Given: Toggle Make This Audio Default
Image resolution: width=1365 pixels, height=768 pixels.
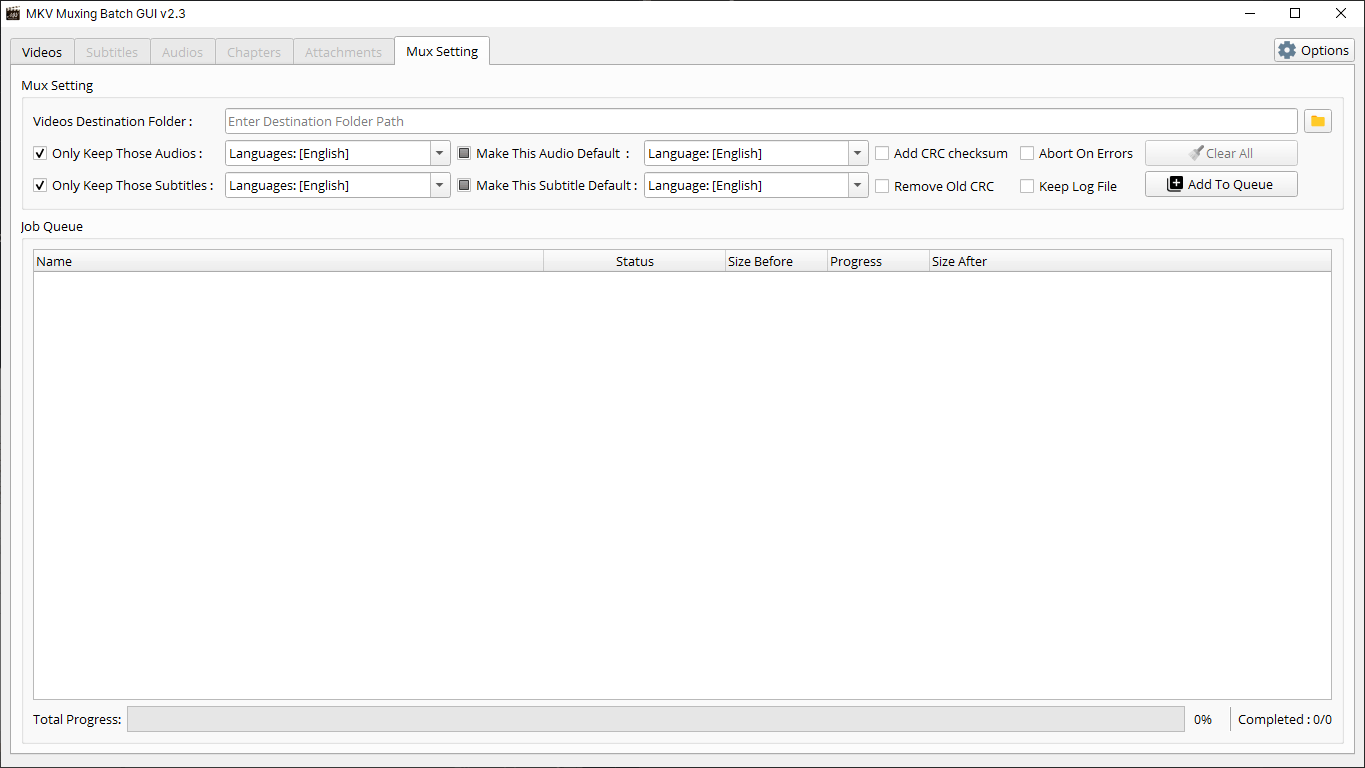Looking at the screenshot, I should coord(463,153).
